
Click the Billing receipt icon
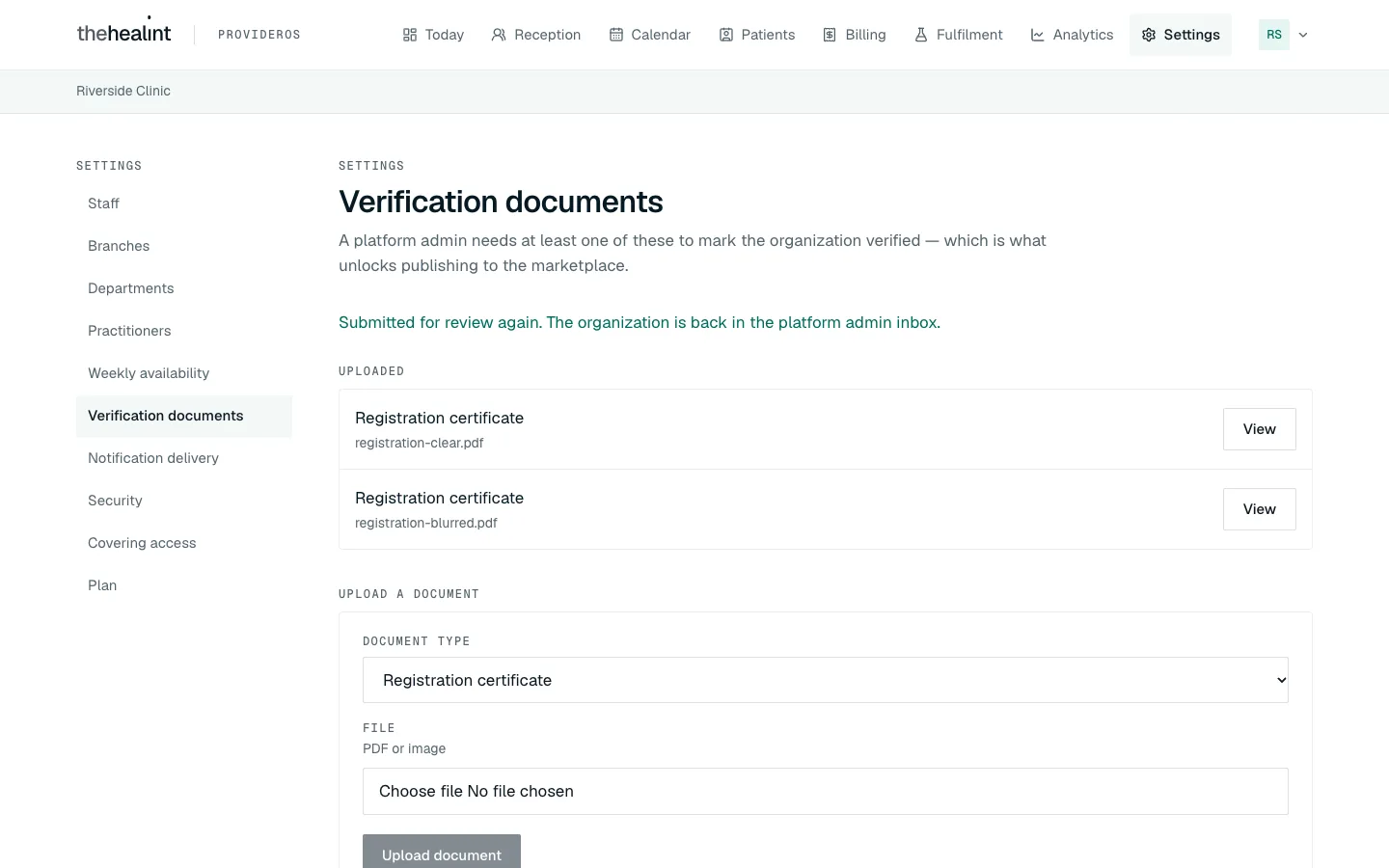[x=830, y=35]
